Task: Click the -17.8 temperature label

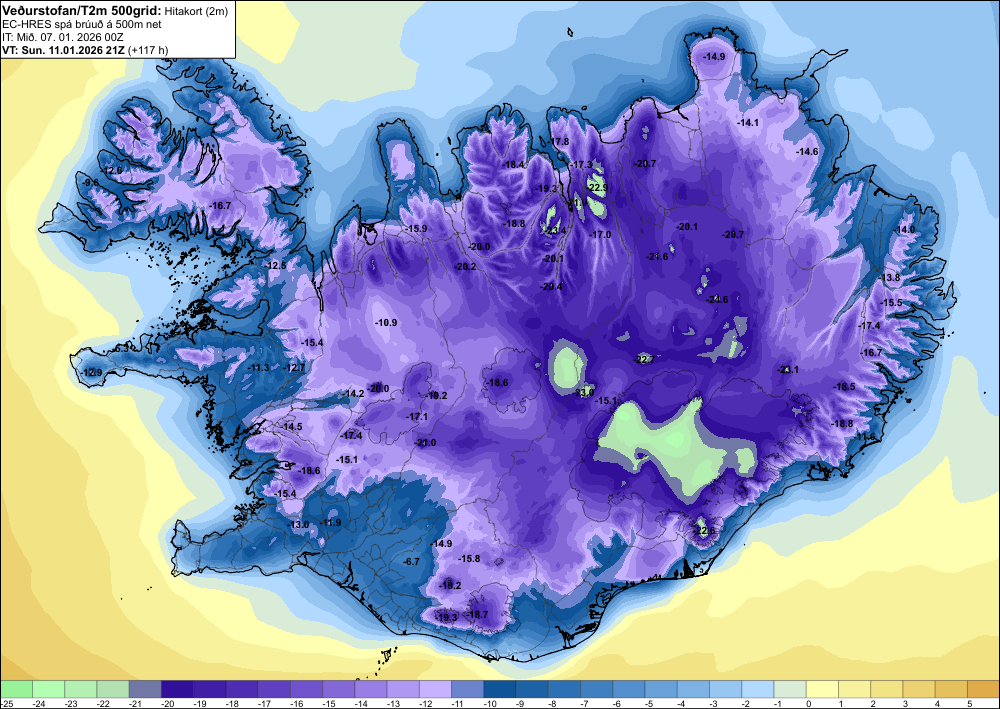Action: pyautogui.click(x=559, y=142)
